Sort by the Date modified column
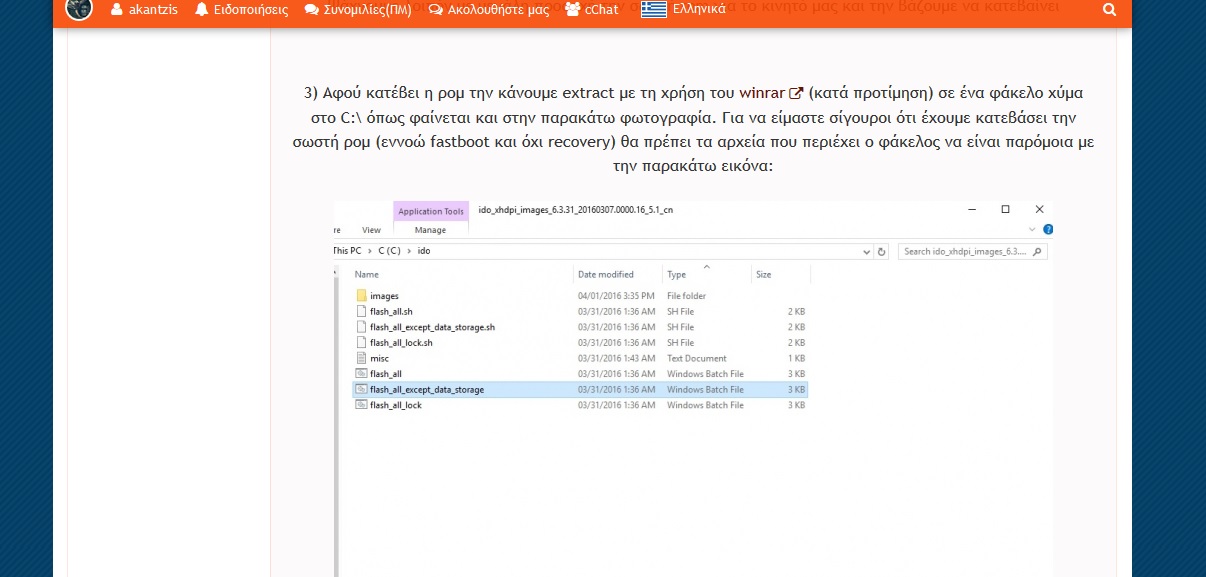The image size is (1206, 577). [x=606, y=274]
